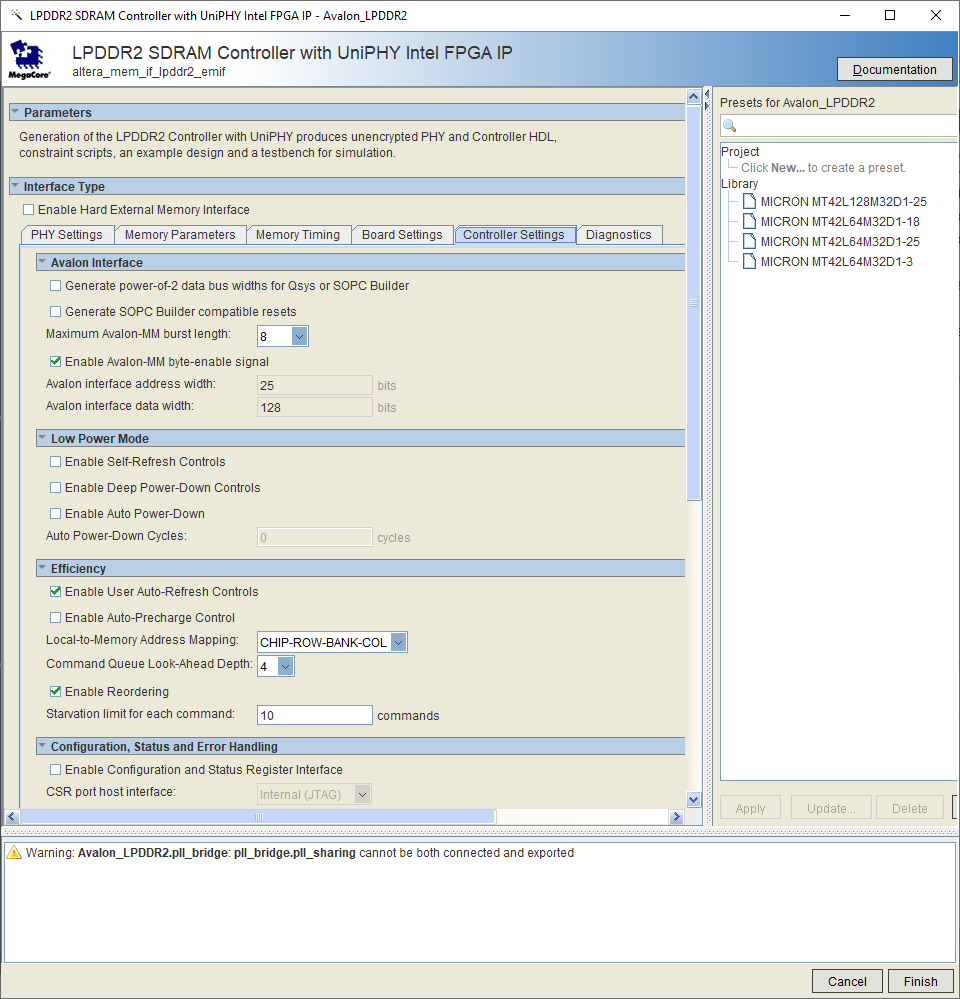The height and width of the screenshot is (999, 960).
Task: Click the horizontal scrollbar left arrow
Action: (12, 817)
